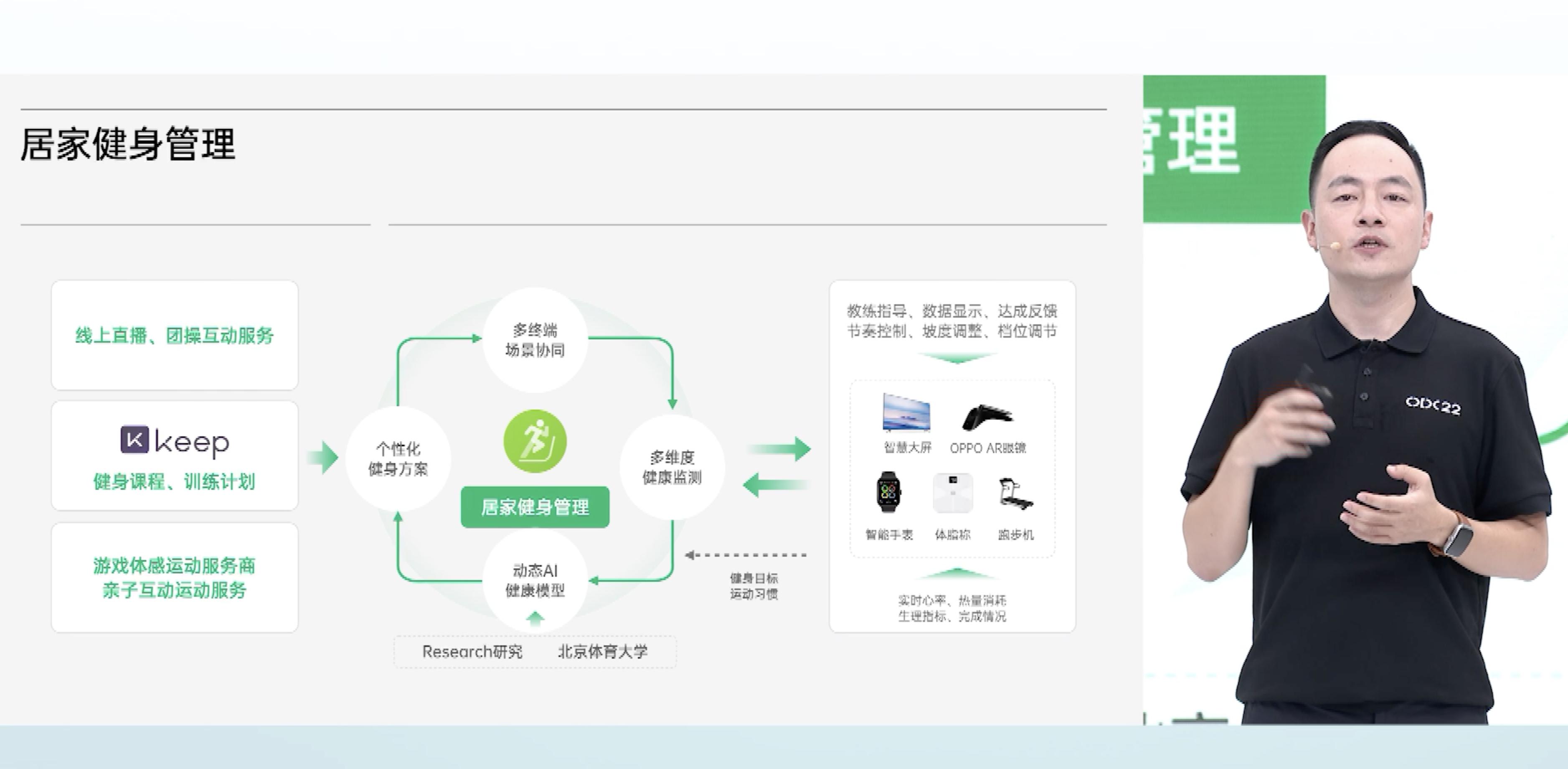Select the 教练指导、数据显示、达成反馈 line
1568x769 pixels.
tap(952, 311)
